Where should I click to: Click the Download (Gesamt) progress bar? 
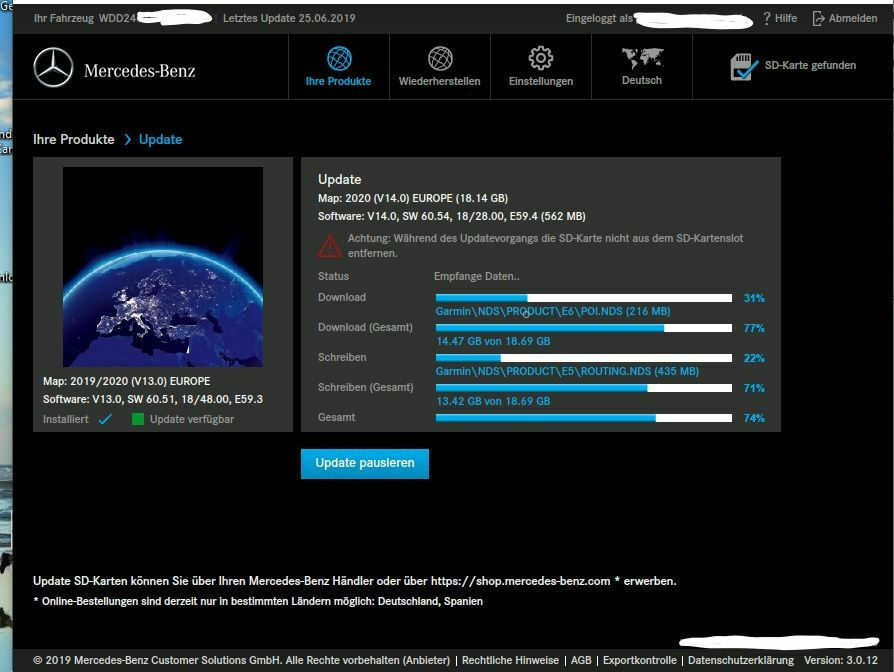pyautogui.click(x=584, y=328)
